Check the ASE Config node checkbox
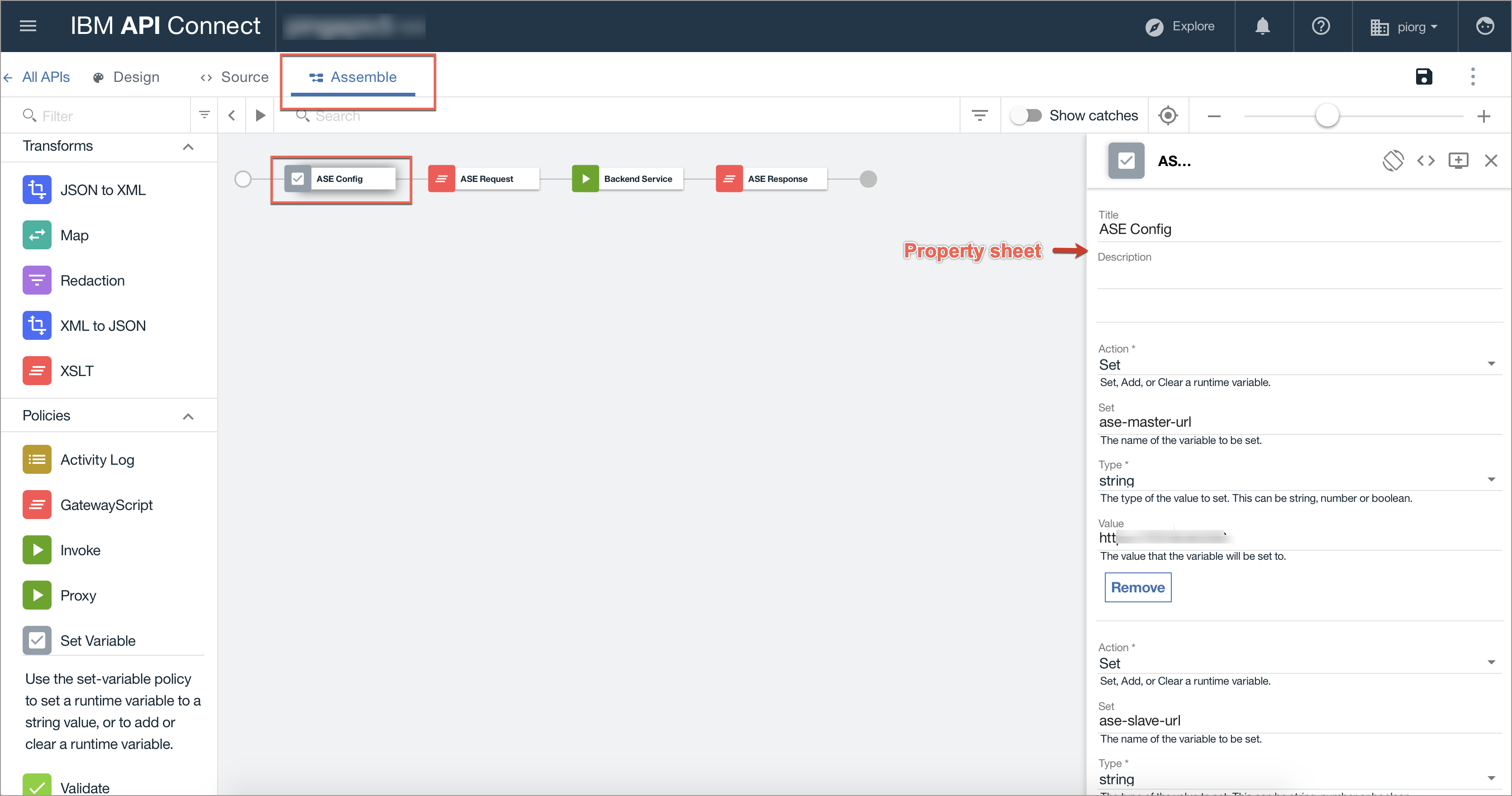This screenshot has height=796, width=1512. click(297, 178)
